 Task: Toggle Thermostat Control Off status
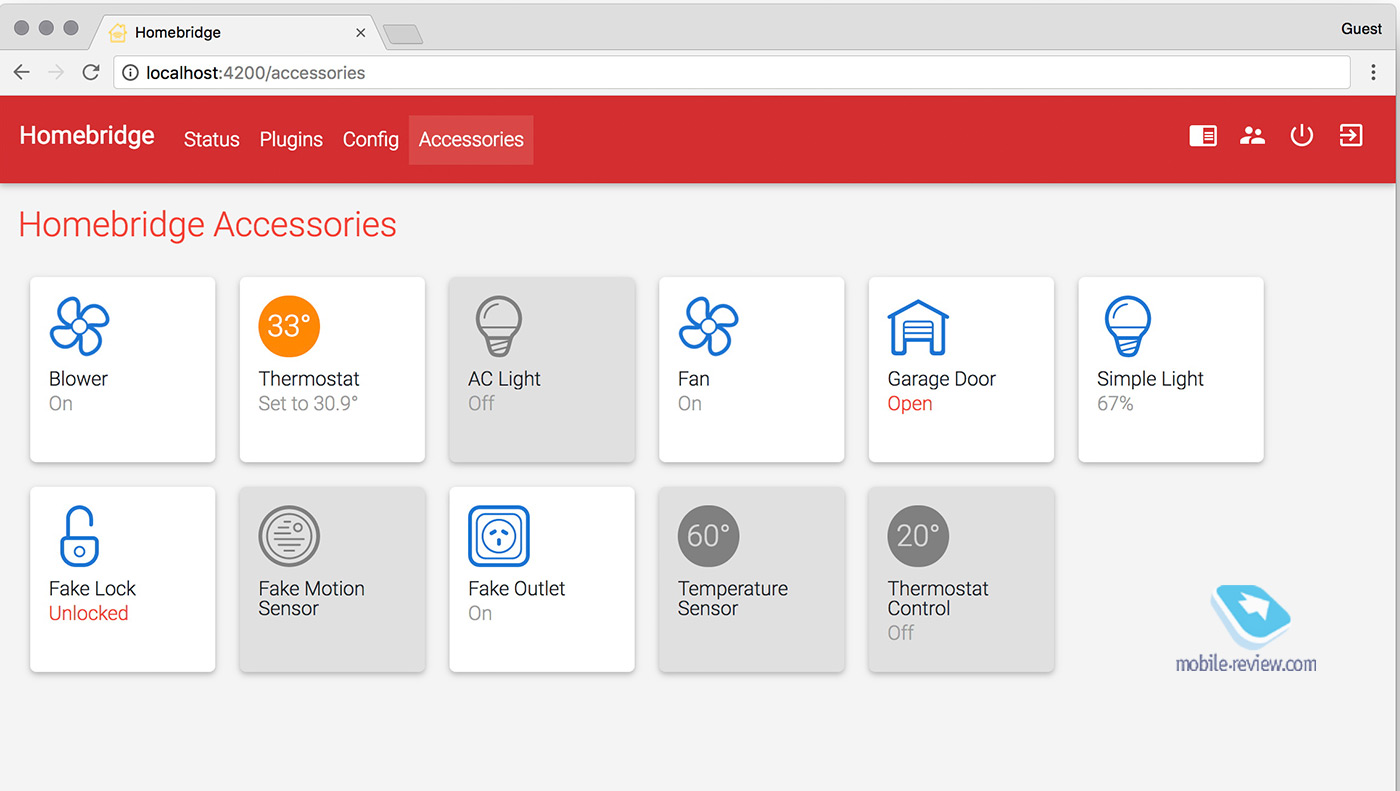(x=901, y=633)
